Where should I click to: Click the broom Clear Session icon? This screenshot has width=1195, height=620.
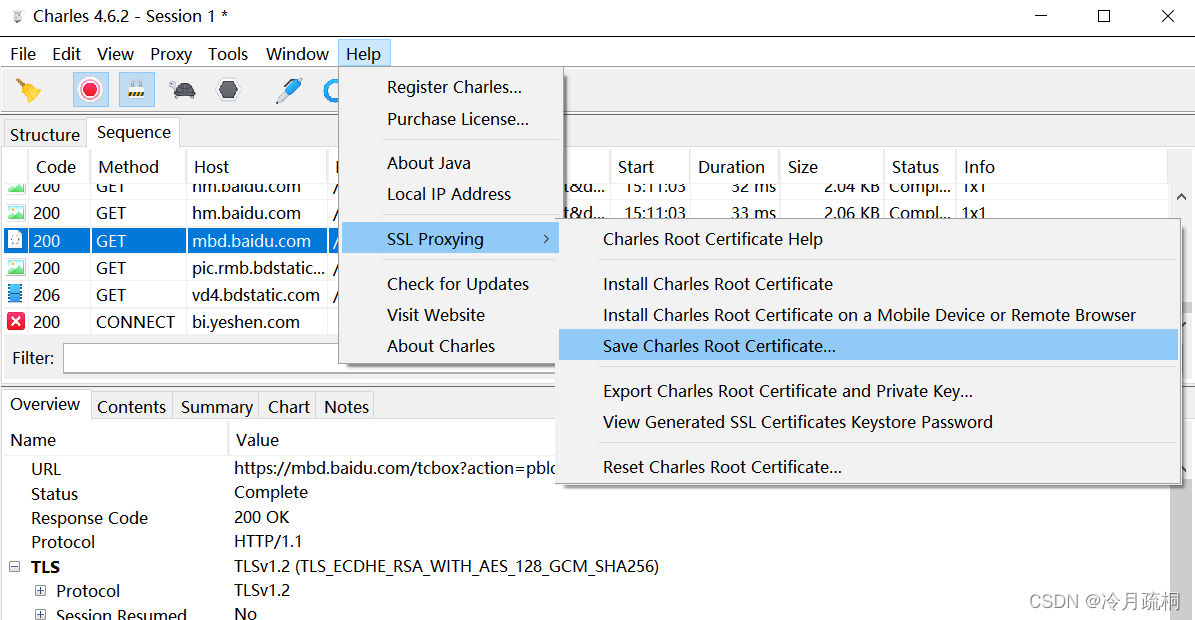[x=29, y=90]
